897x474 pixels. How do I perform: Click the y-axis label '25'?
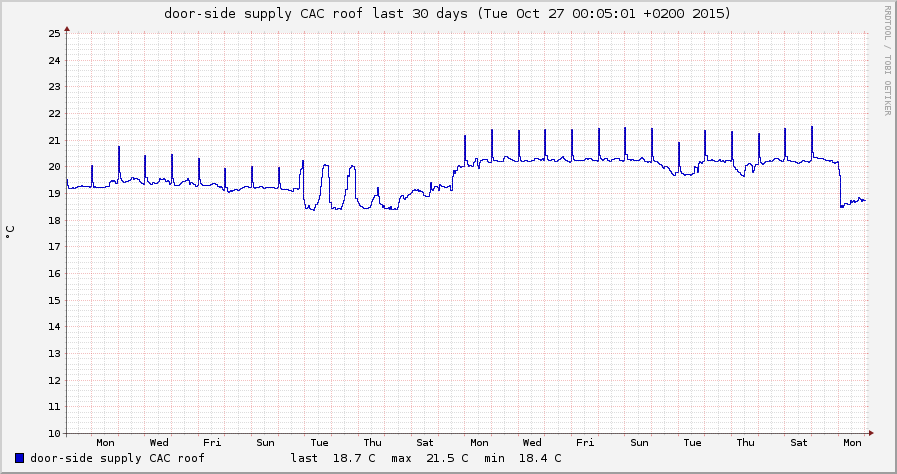(x=54, y=34)
